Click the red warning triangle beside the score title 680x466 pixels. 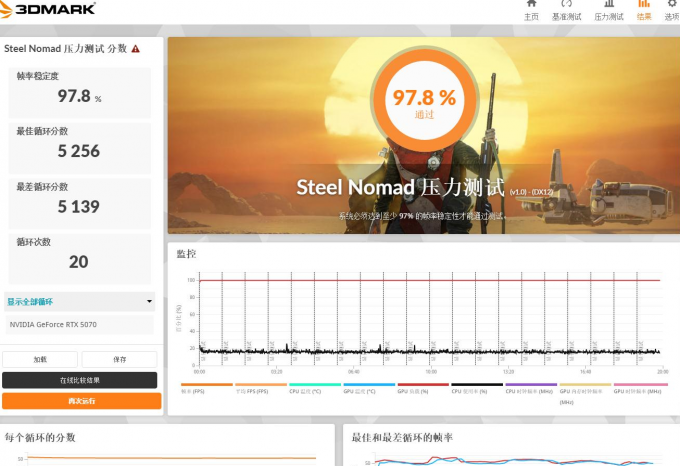click(x=136, y=49)
